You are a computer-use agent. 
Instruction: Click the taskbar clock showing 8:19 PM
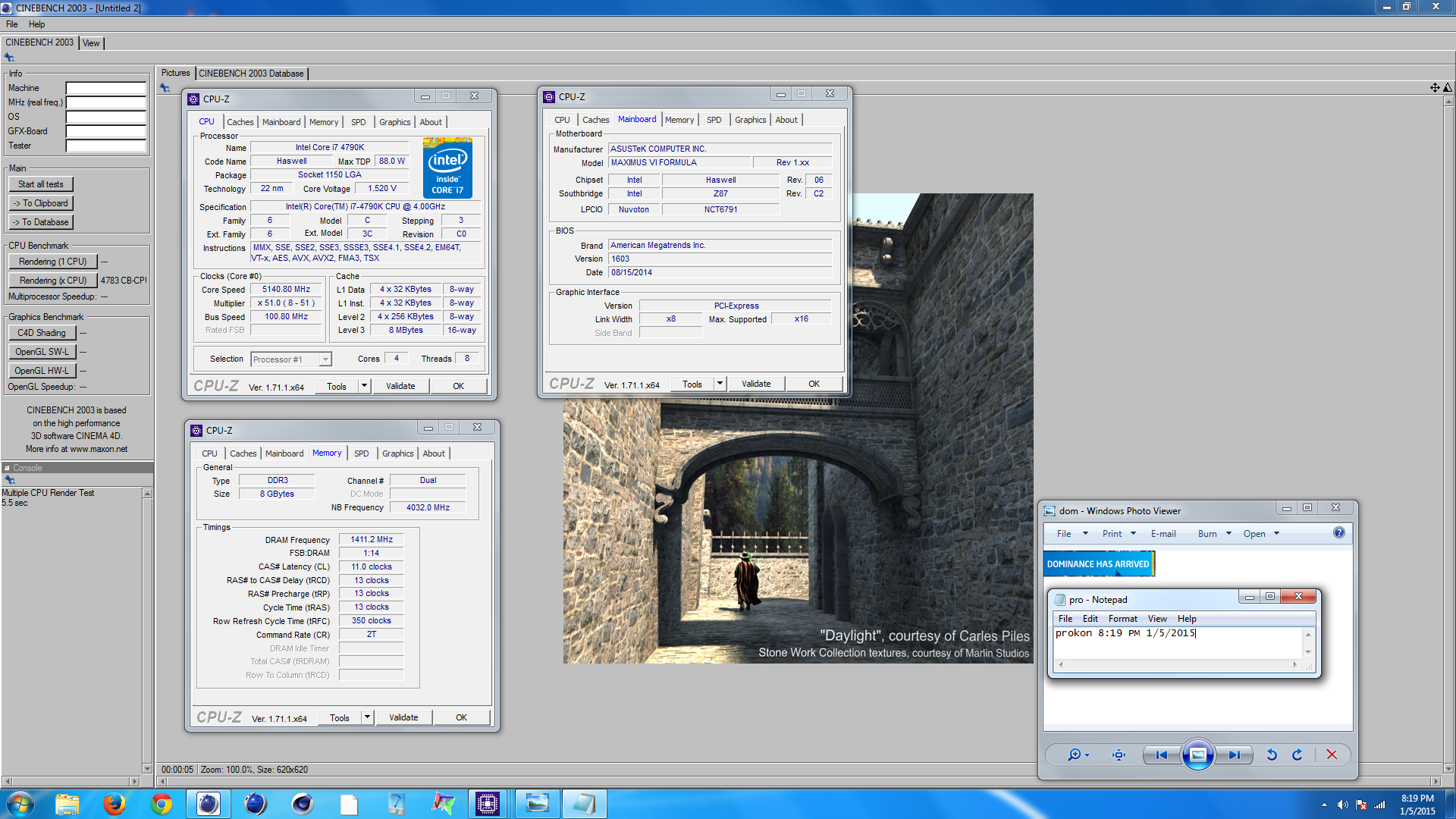click(x=1417, y=805)
